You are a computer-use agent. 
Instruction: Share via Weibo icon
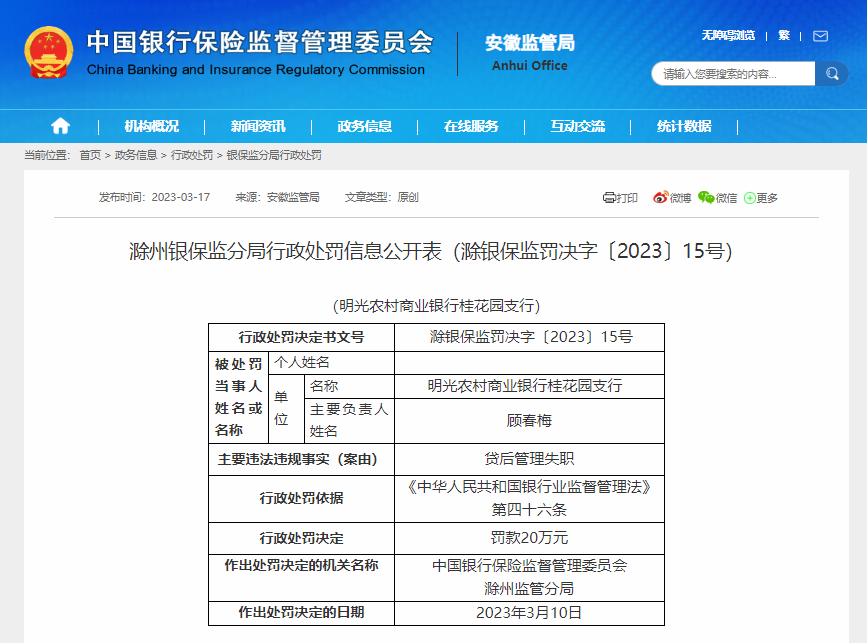point(660,197)
